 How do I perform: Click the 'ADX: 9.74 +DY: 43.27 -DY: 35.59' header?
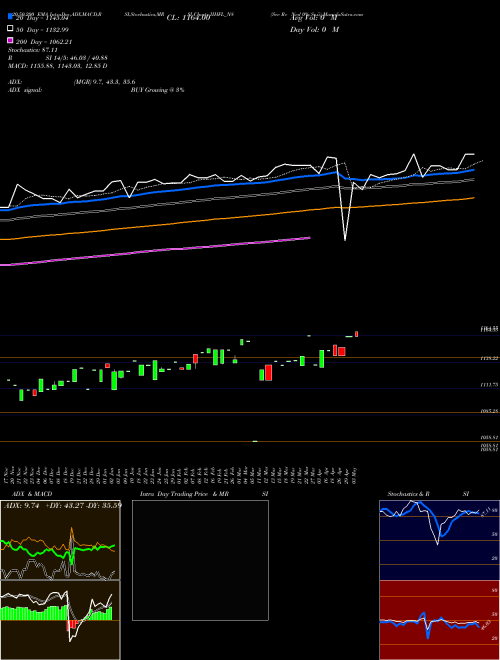tap(63, 506)
